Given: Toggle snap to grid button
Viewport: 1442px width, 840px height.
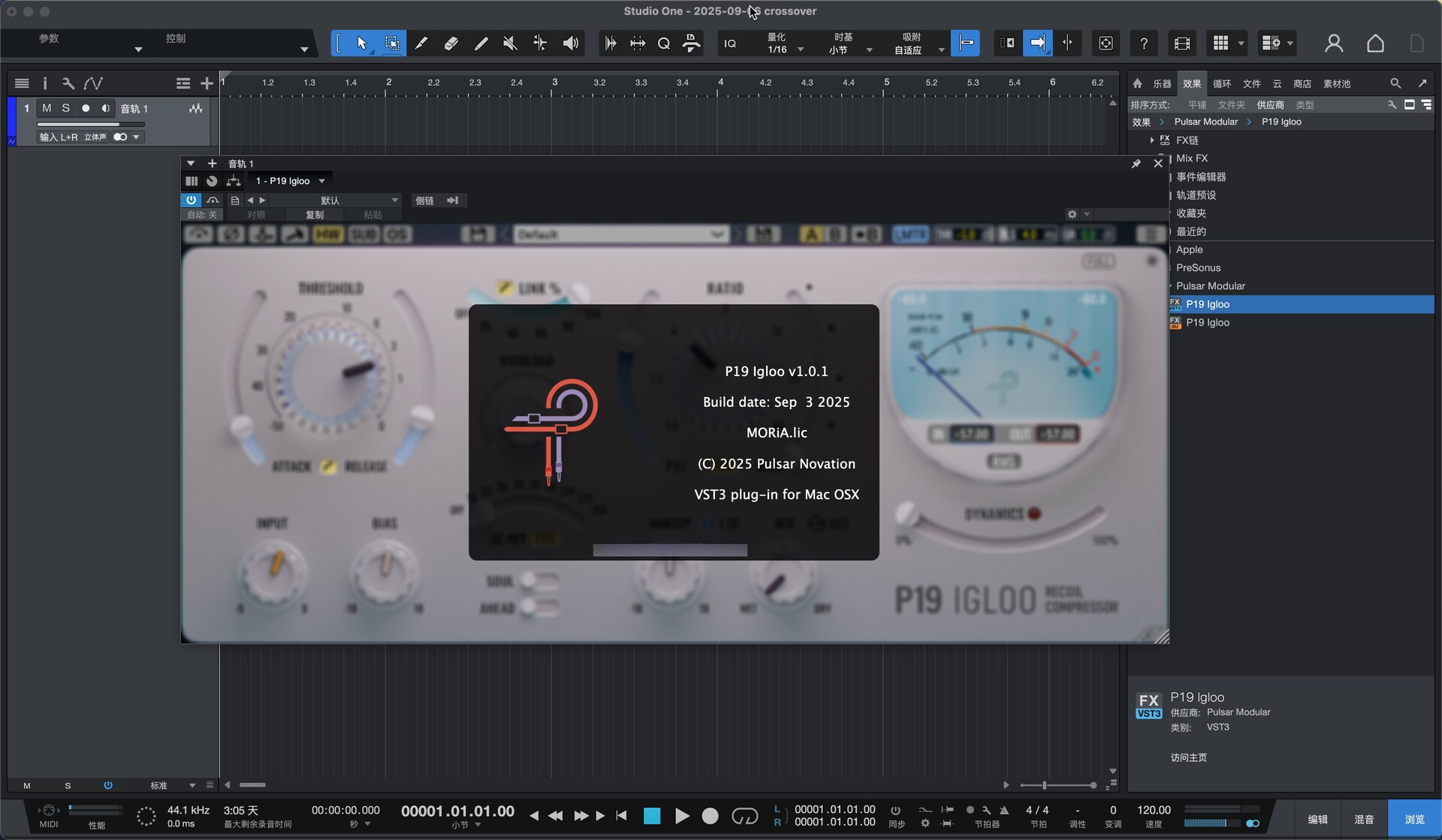Looking at the screenshot, I should (x=965, y=43).
